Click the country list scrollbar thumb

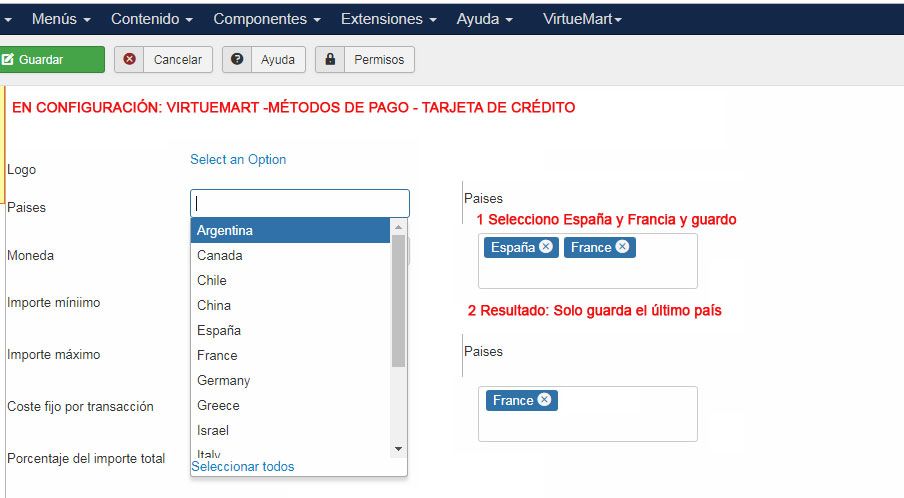398,301
